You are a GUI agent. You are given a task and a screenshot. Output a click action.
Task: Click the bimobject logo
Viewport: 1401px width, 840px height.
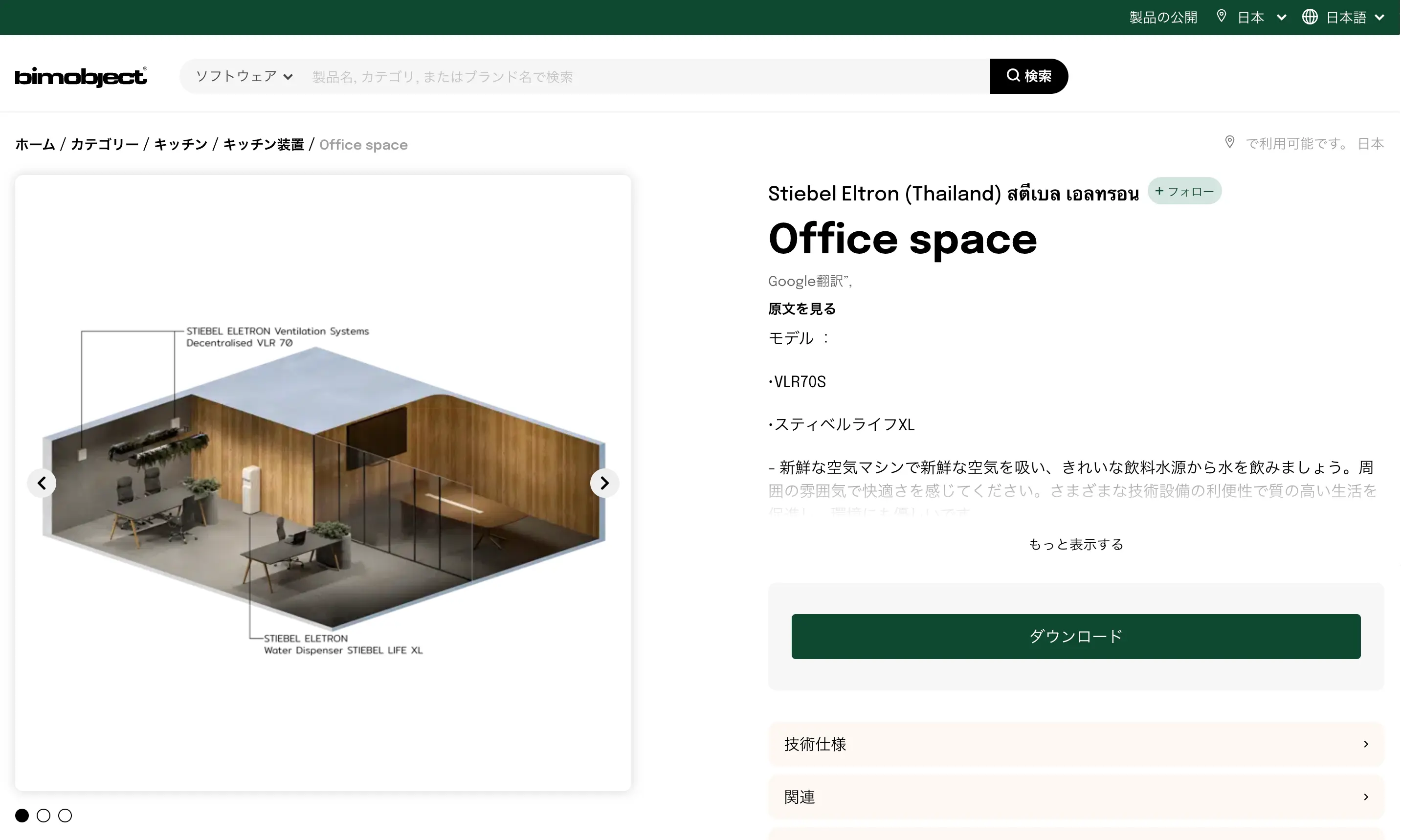80,76
